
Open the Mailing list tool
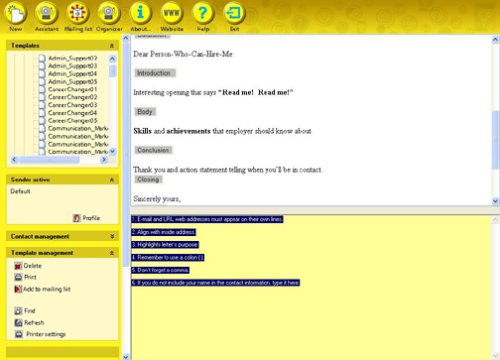coord(78,13)
